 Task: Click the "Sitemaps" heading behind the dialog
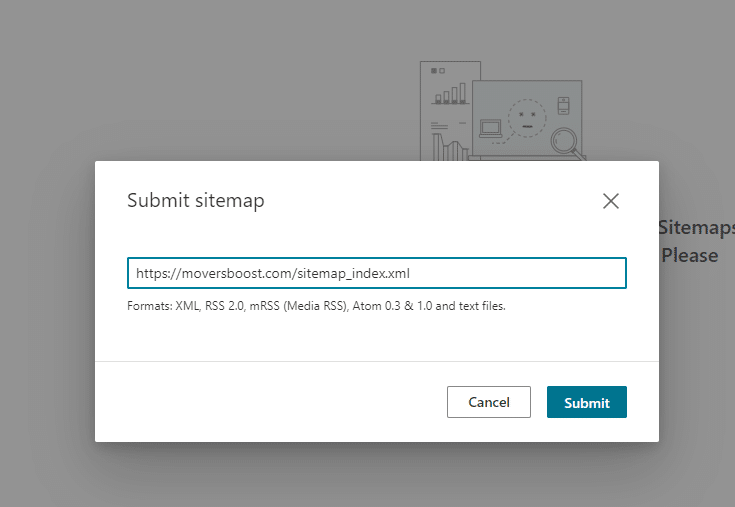(x=697, y=227)
